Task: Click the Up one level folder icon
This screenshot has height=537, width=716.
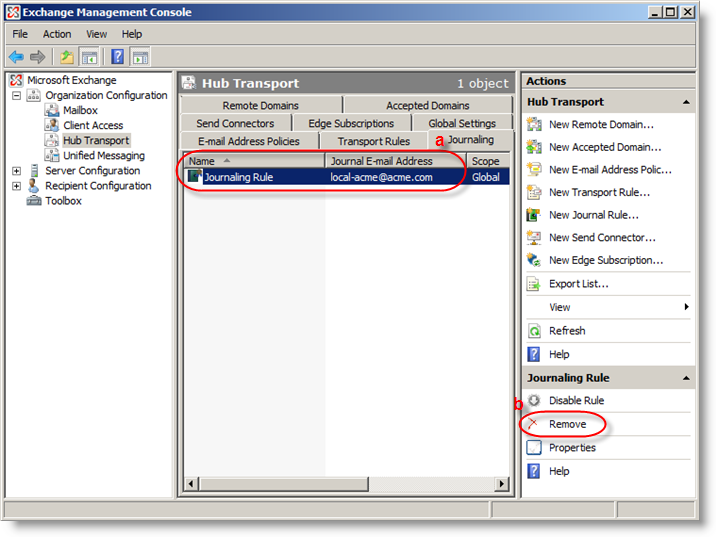Action: coord(67,57)
